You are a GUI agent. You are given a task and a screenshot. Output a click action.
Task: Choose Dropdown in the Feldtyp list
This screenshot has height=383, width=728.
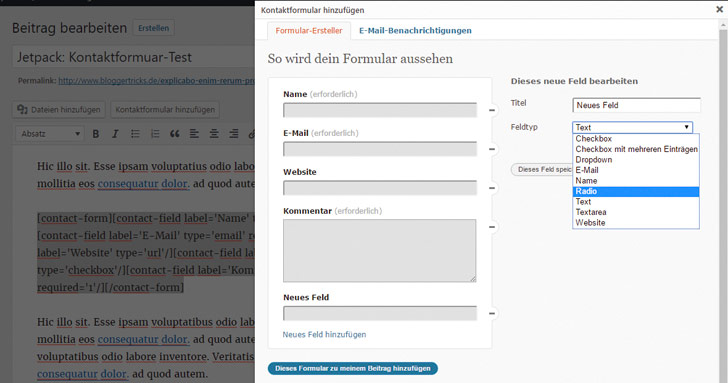(x=636, y=160)
